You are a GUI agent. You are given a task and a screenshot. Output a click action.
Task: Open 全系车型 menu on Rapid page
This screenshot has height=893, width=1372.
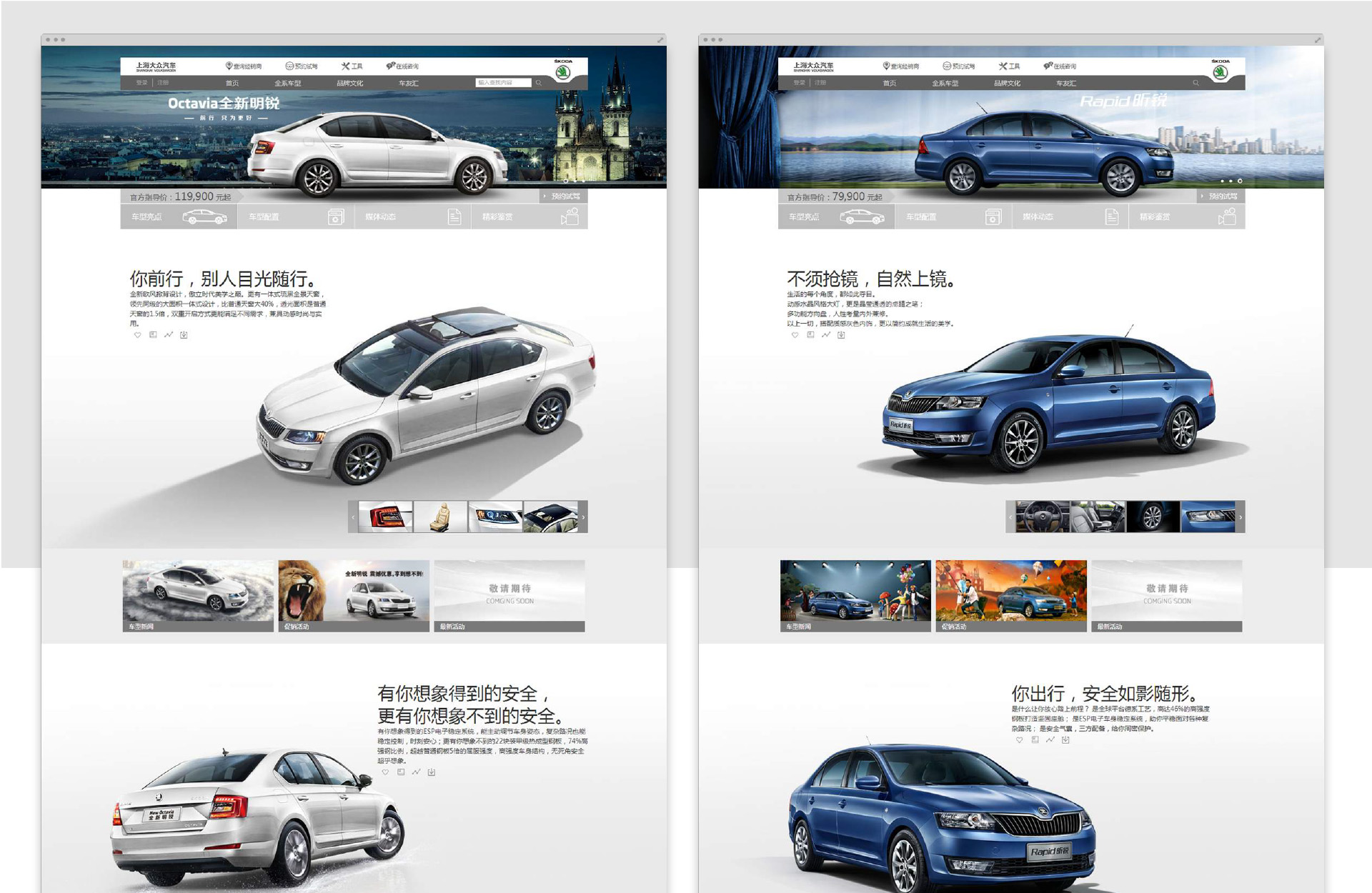pyautogui.click(x=945, y=83)
